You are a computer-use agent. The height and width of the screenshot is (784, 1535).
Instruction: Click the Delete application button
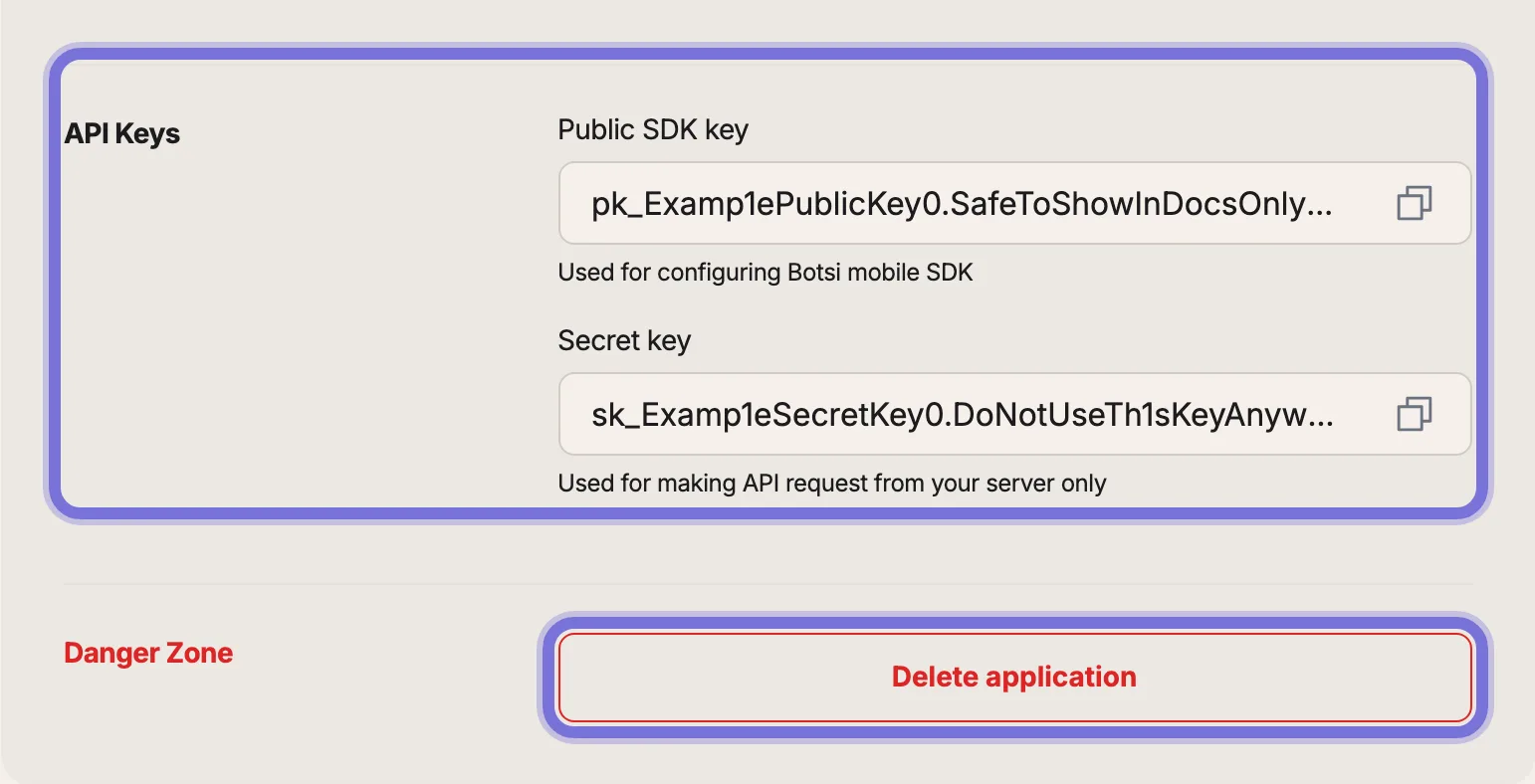pos(1014,678)
